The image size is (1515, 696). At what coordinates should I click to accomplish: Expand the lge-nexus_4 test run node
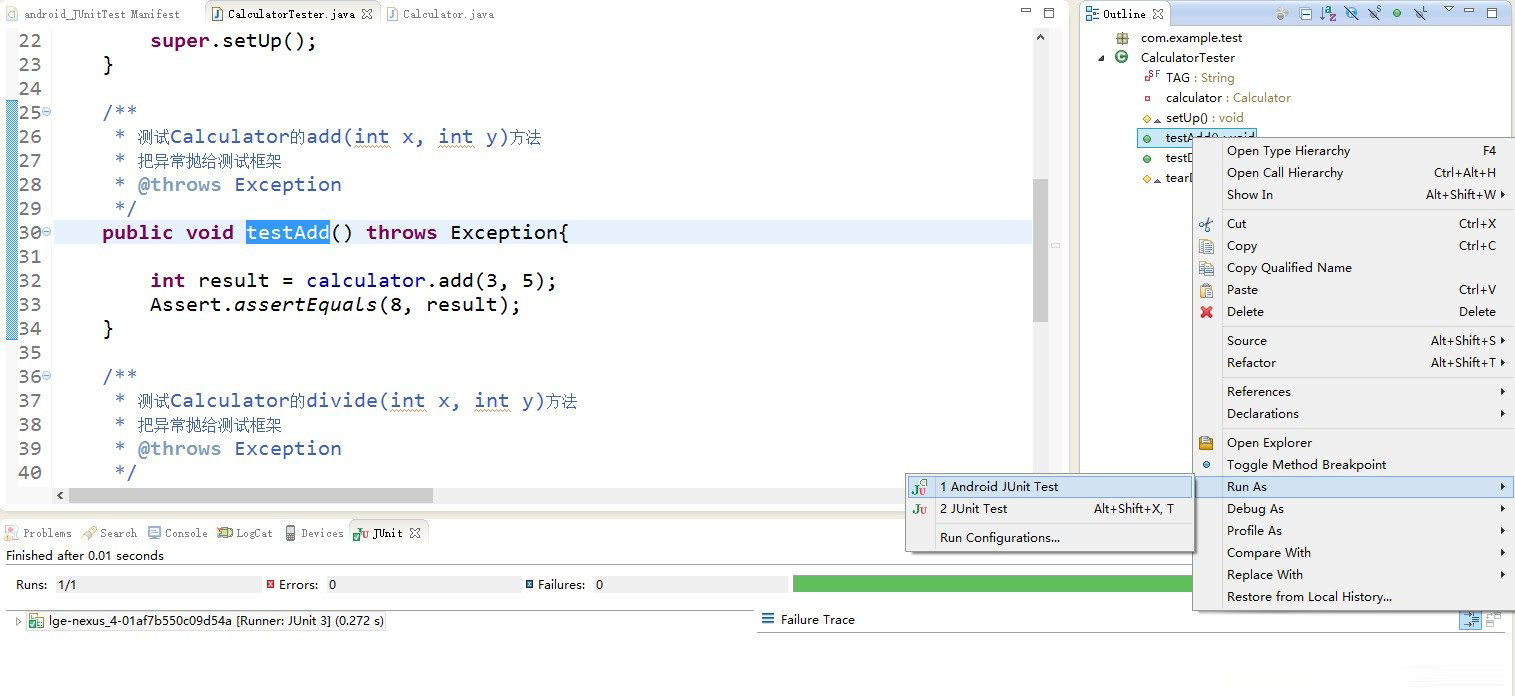point(18,621)
